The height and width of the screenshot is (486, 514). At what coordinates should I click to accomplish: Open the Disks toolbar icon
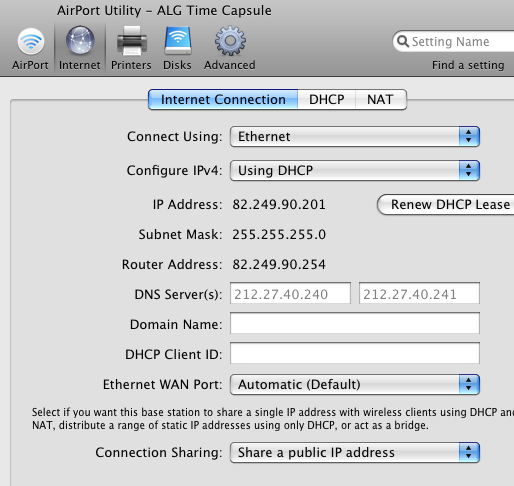pyautogui.click(x=178, y=41)
